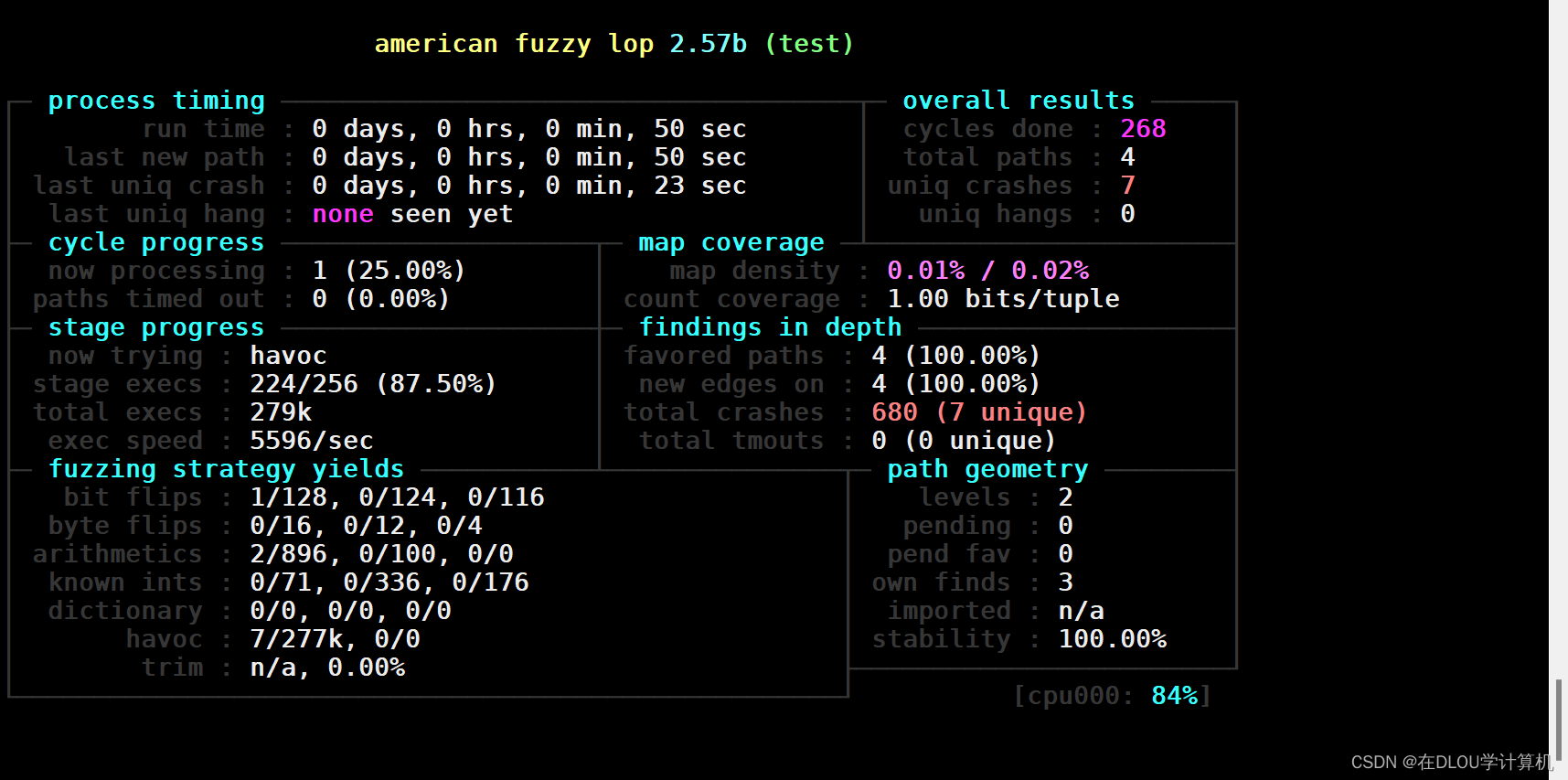
Task: Click total tmouts value '0 (0 unique)'
Action: pyautogui.click(x=964, y=441)
